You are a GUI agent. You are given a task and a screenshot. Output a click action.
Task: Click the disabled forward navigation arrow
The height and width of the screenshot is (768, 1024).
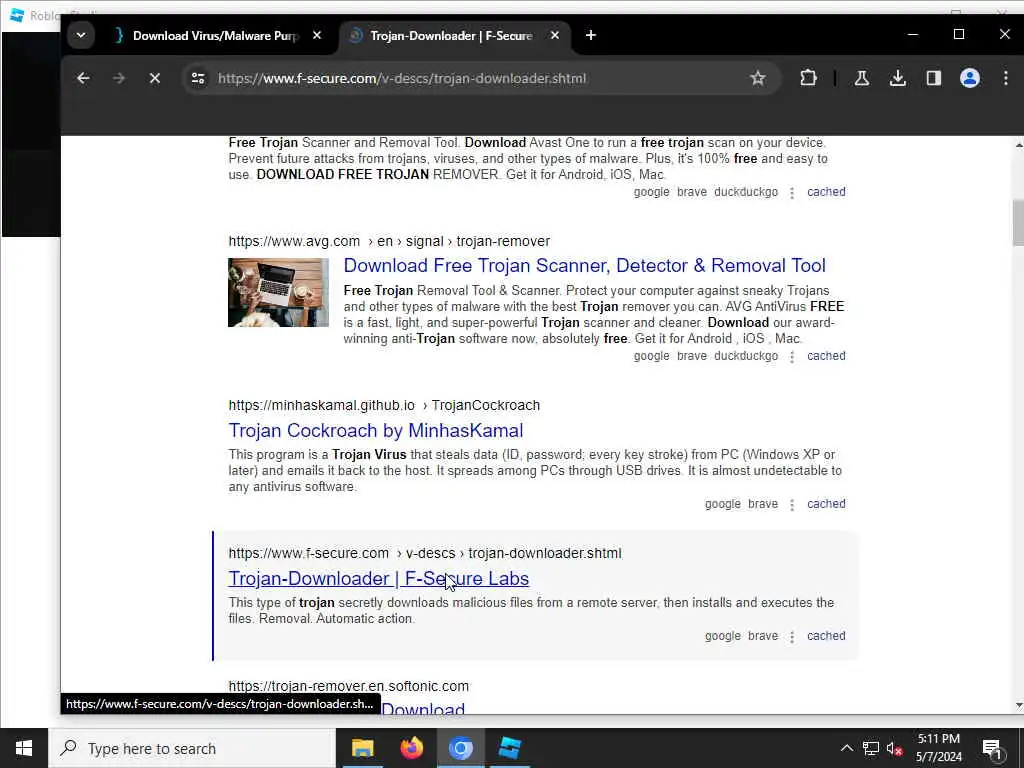[118, 78]
